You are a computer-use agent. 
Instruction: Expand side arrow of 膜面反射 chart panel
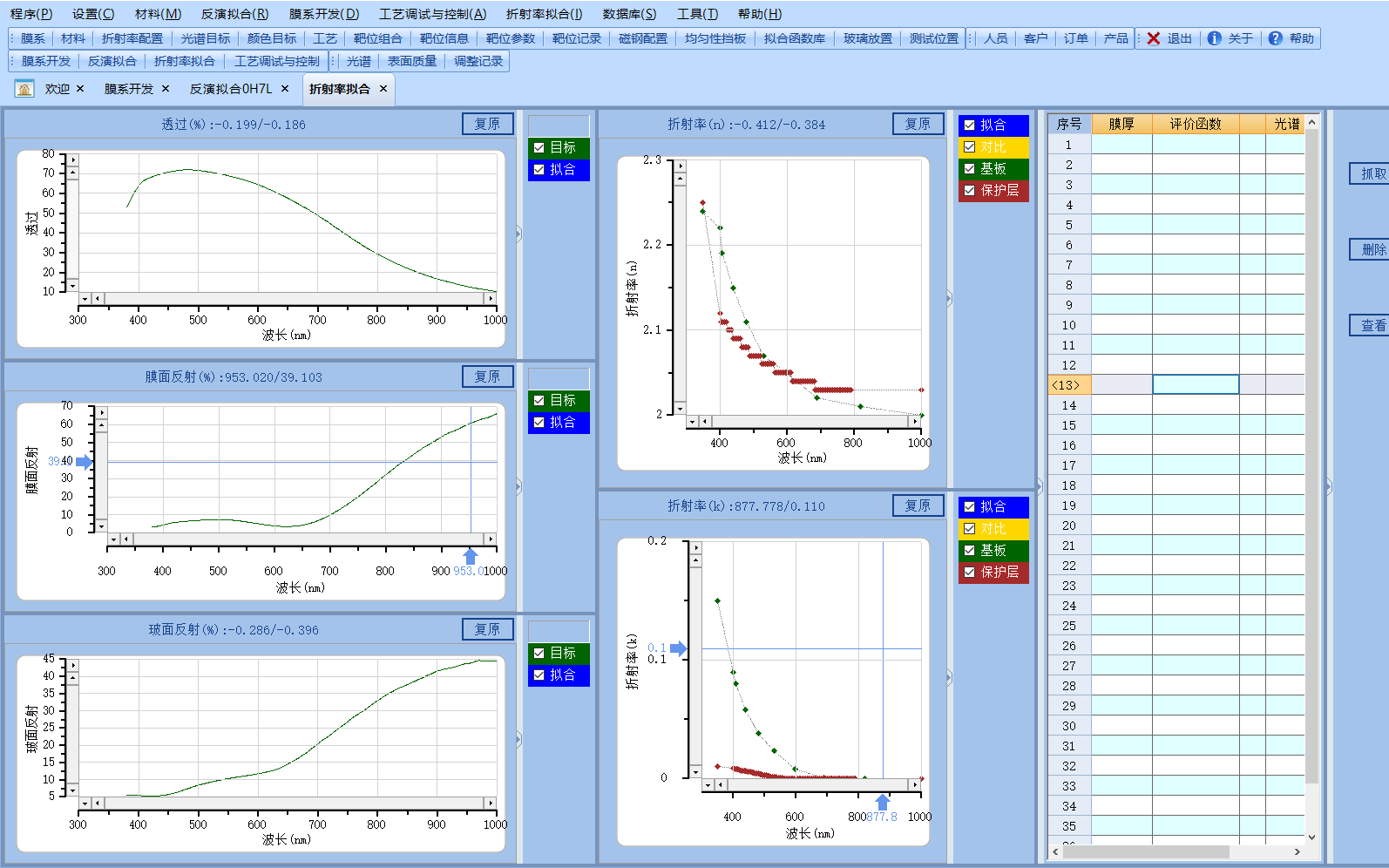(x=518, y=487)
